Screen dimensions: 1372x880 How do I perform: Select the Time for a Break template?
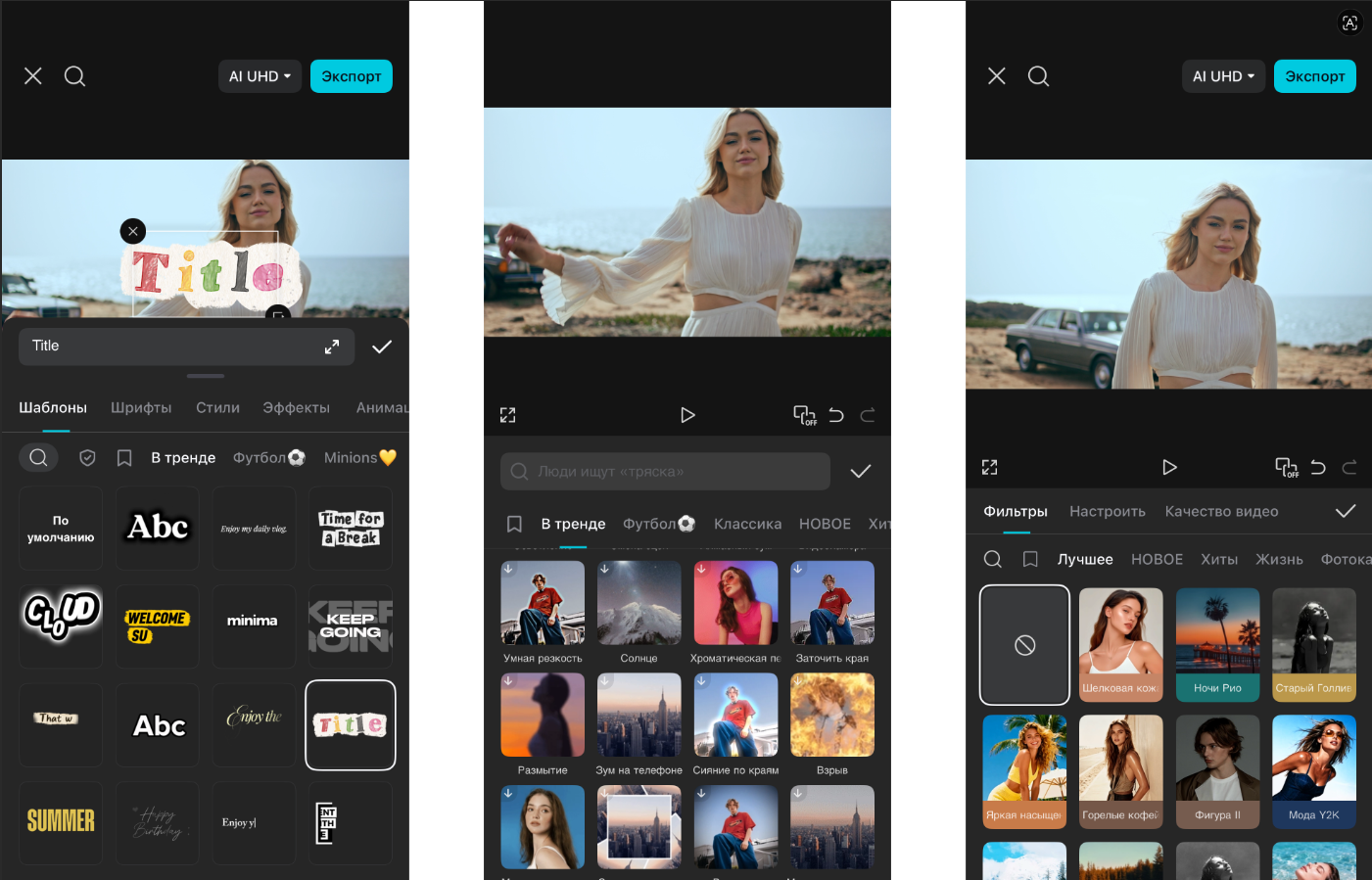pyautogui.click(x=351, y=529)
